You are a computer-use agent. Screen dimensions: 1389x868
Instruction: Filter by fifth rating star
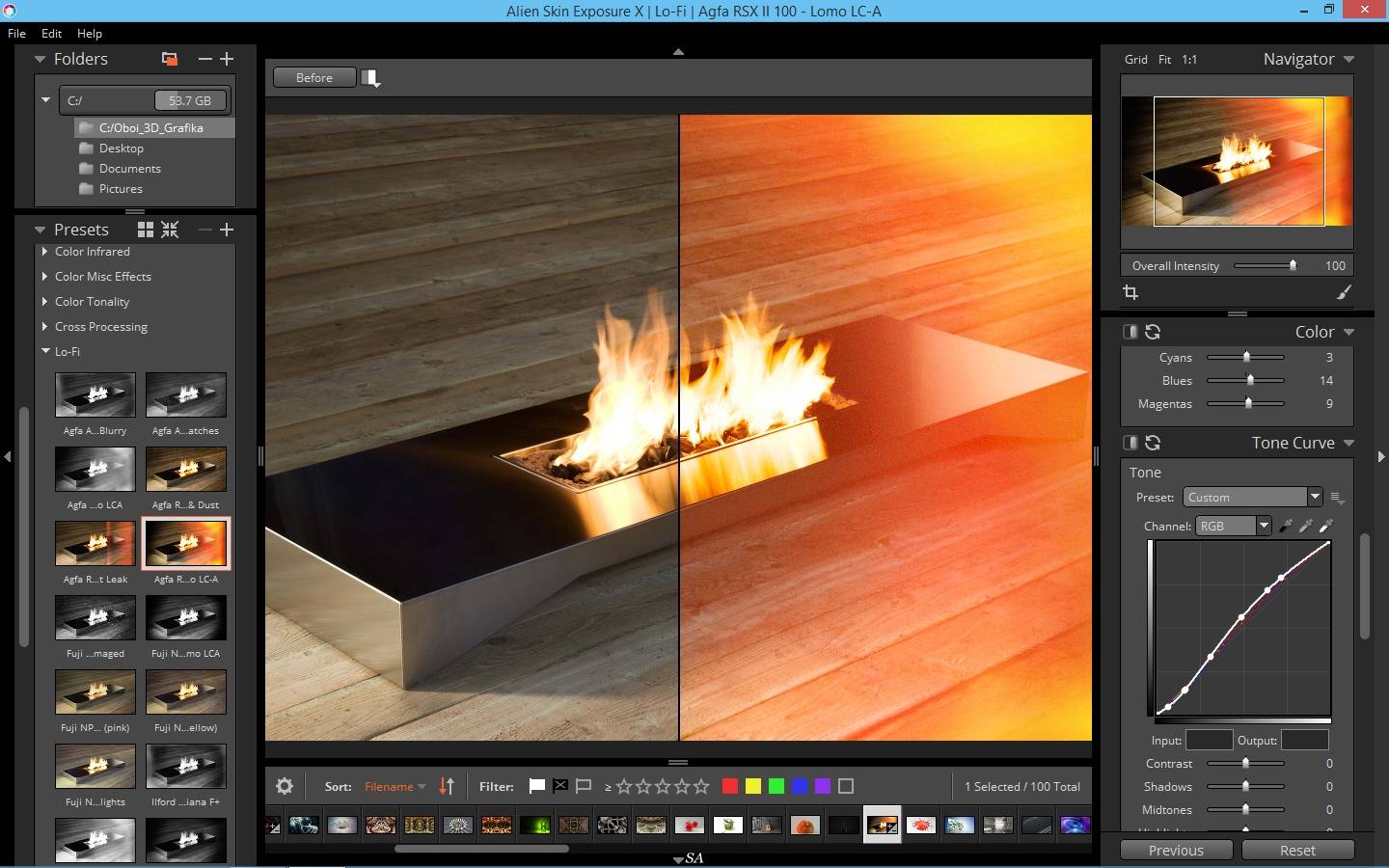point(701,786)
